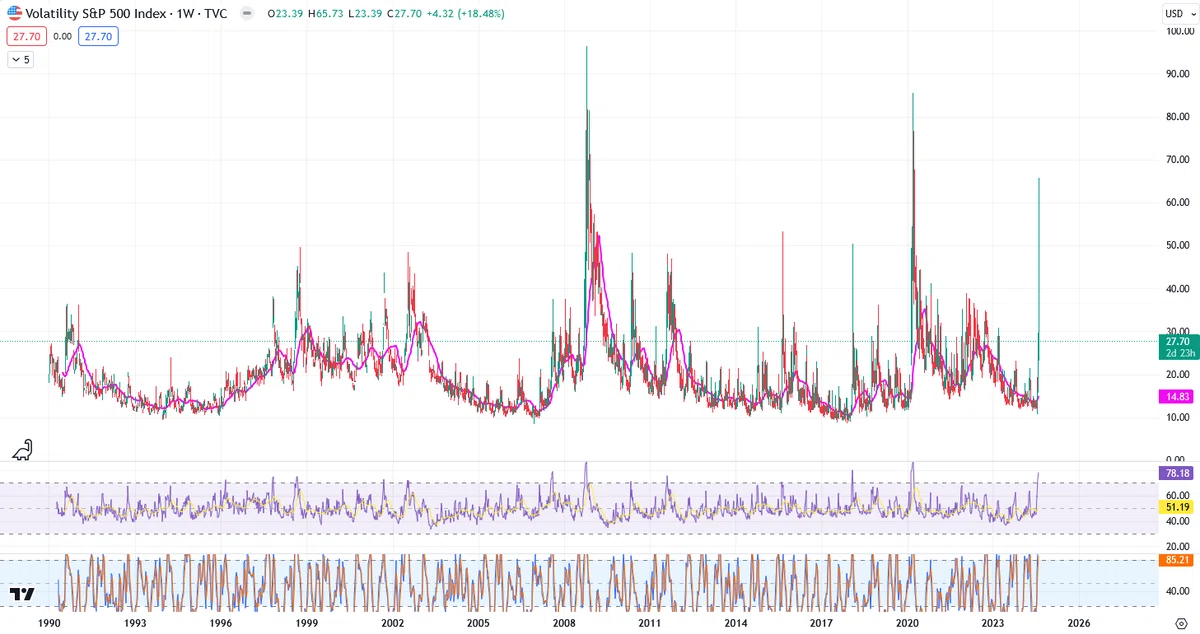The height and width of the screenshot is (634, 1200).
Task: Click the 2d 23h countdown label
Action: [x=1180, y=353]
